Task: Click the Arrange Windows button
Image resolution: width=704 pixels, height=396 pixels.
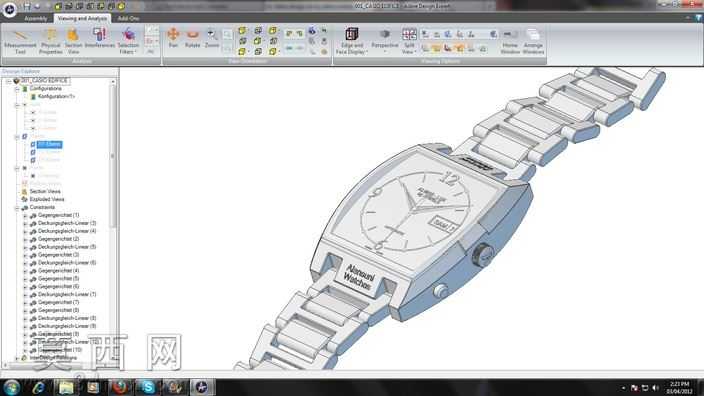Action: (x=533, y=41)
